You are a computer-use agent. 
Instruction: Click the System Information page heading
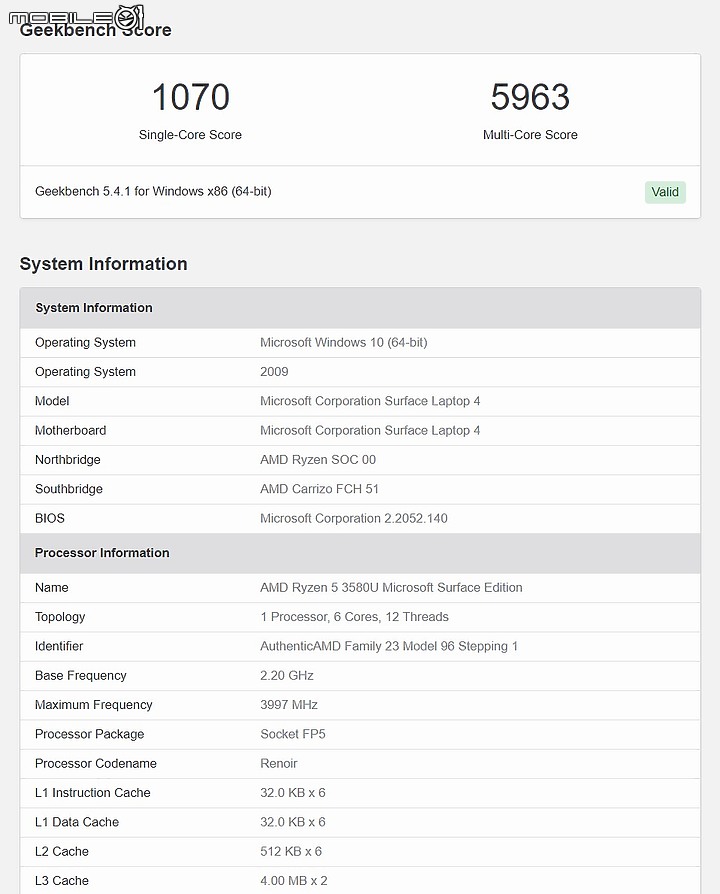pos(103,264)
